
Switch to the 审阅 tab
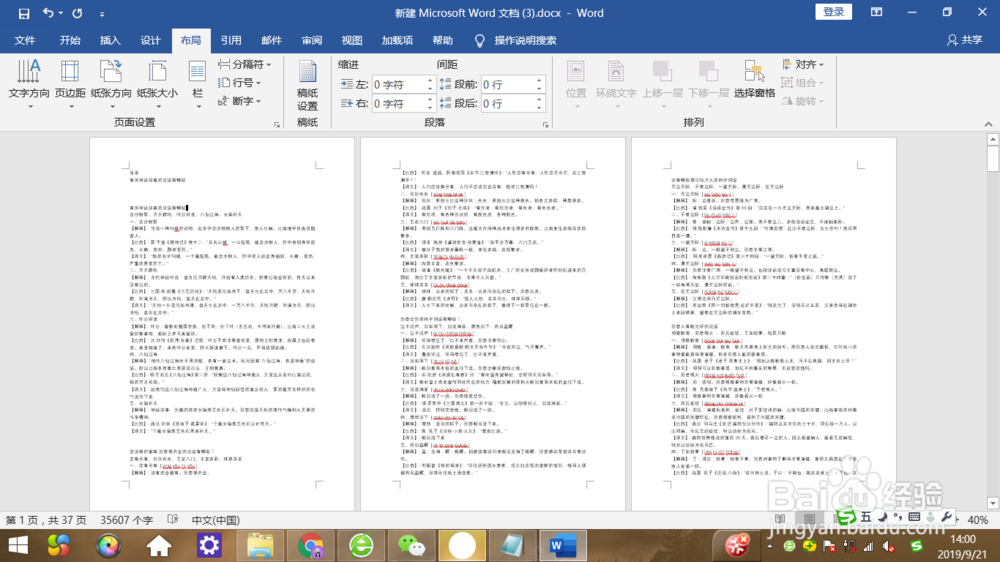point(311,40)
